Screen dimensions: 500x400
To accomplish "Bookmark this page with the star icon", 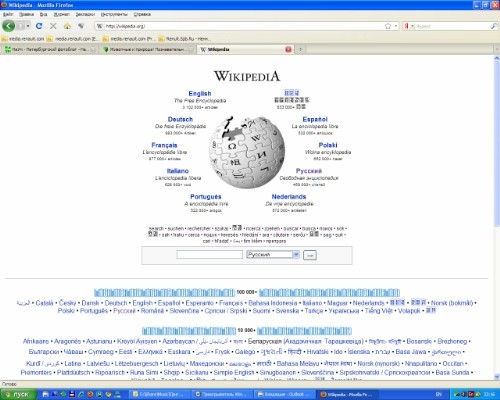I will coord(388,26).
